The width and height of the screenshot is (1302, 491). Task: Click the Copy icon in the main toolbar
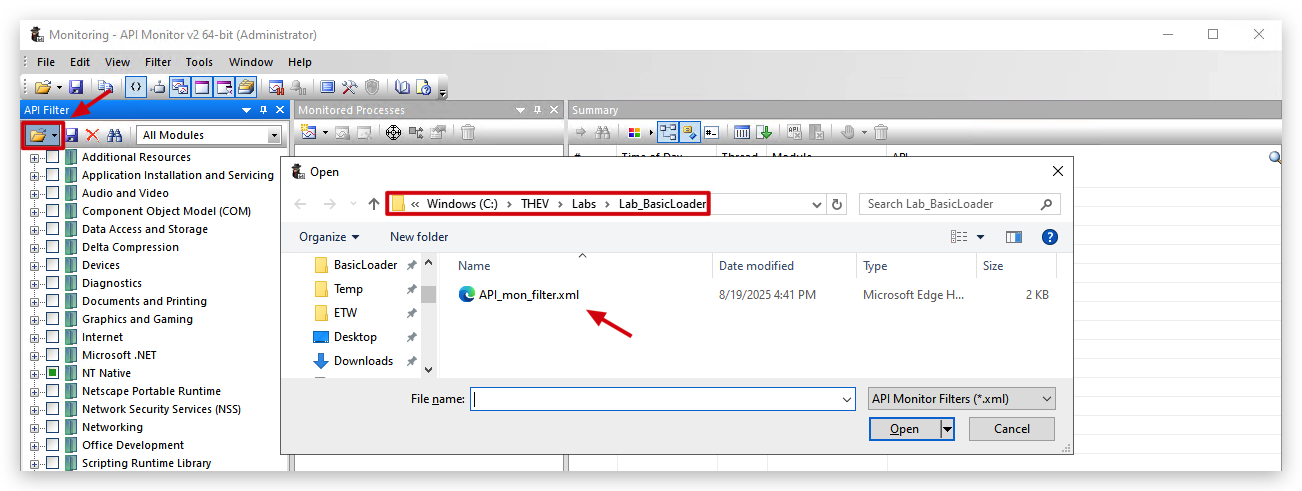104,87
